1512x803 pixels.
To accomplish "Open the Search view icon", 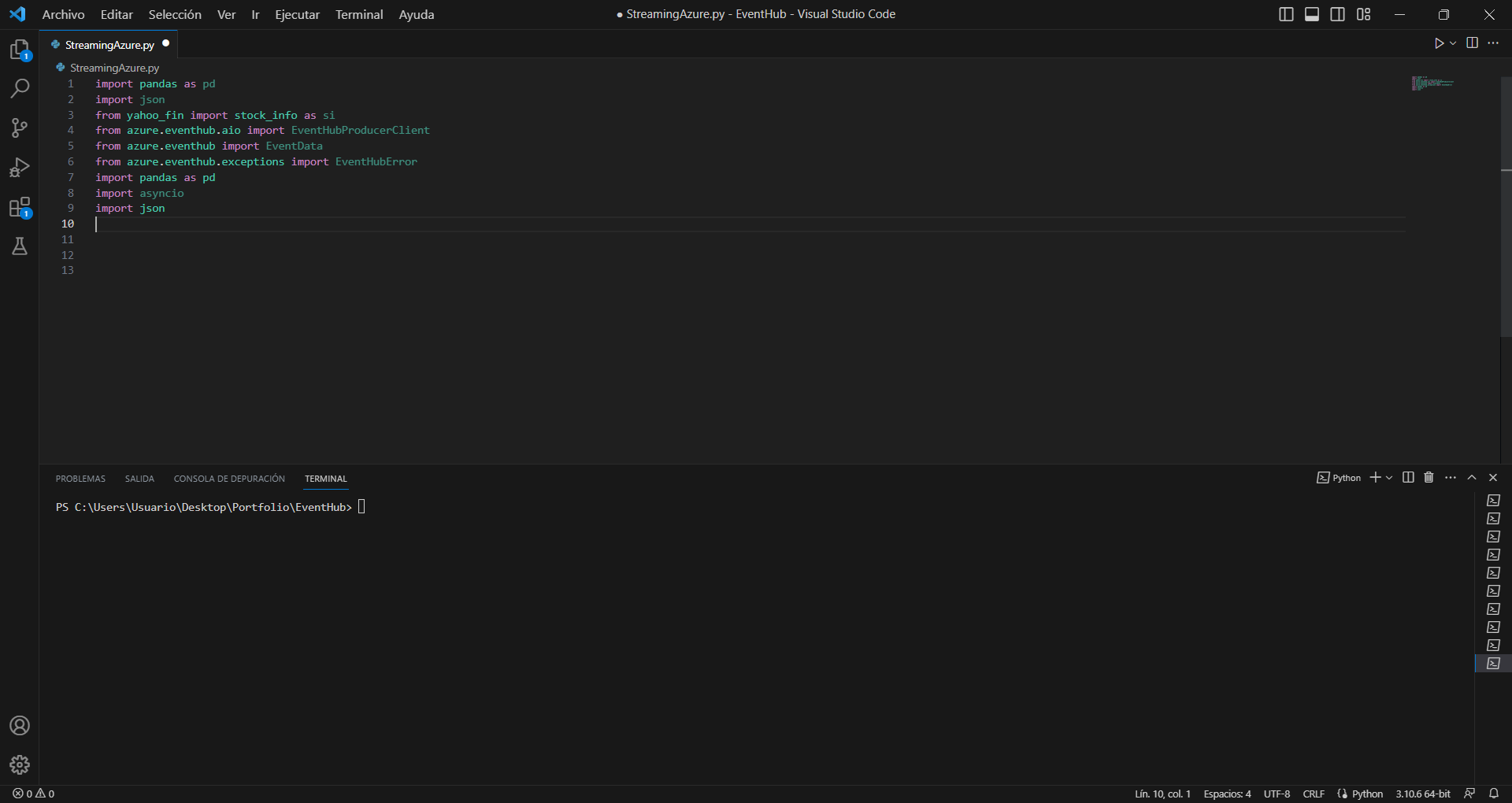I will point(20,88).
